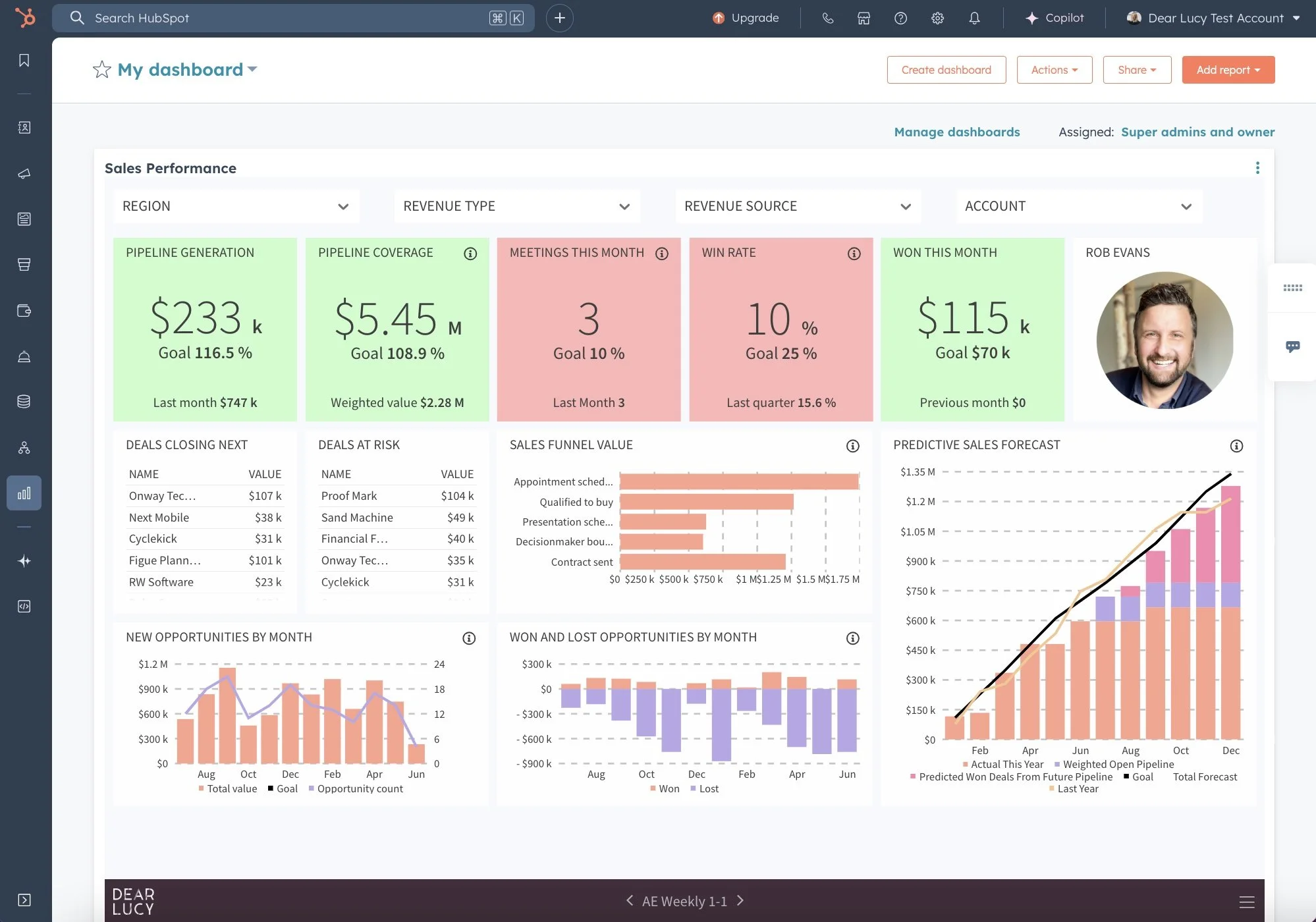Show info for Predictive Sales Forecast
The height and width of the screenshot is (922, 1316).
(1237, 446)
